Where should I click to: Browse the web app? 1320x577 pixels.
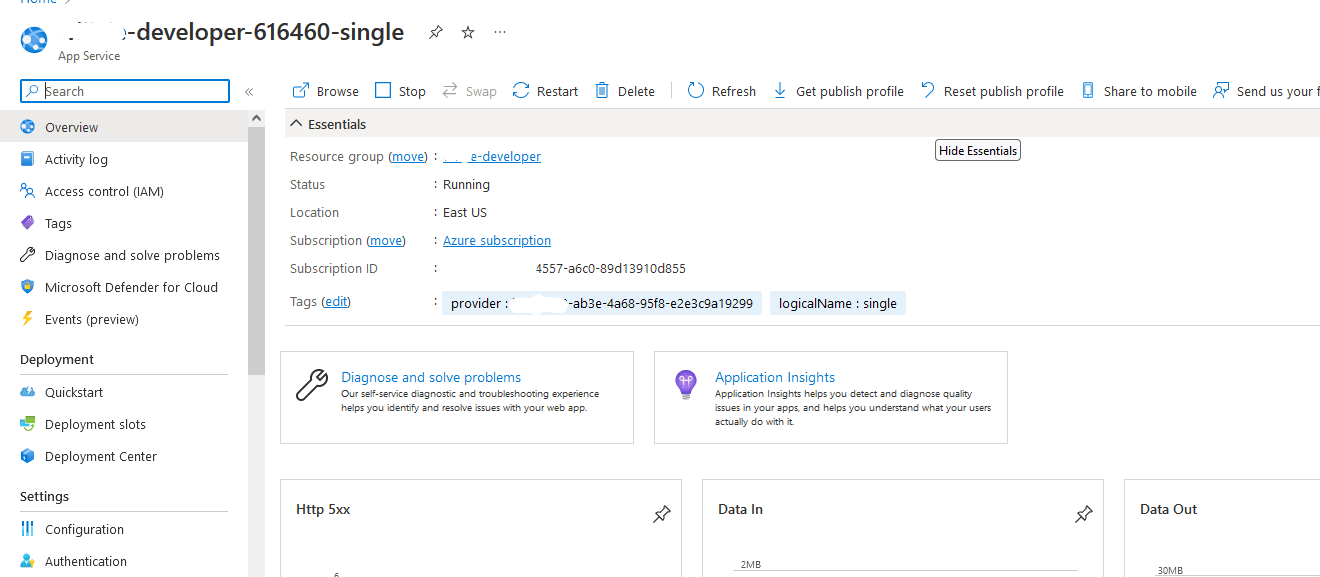point(325,91)
